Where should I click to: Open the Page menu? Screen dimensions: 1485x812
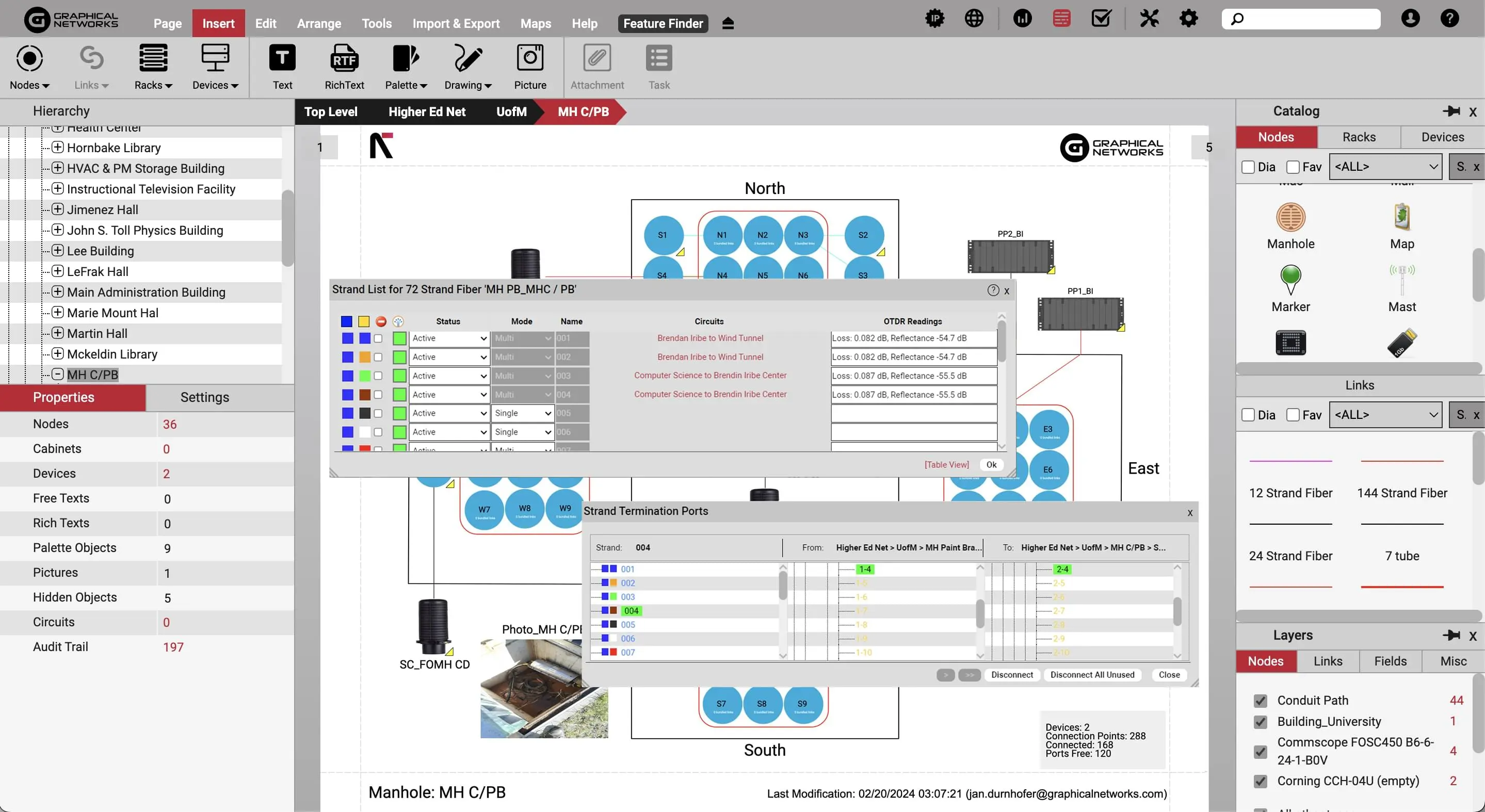click(167, 24)
